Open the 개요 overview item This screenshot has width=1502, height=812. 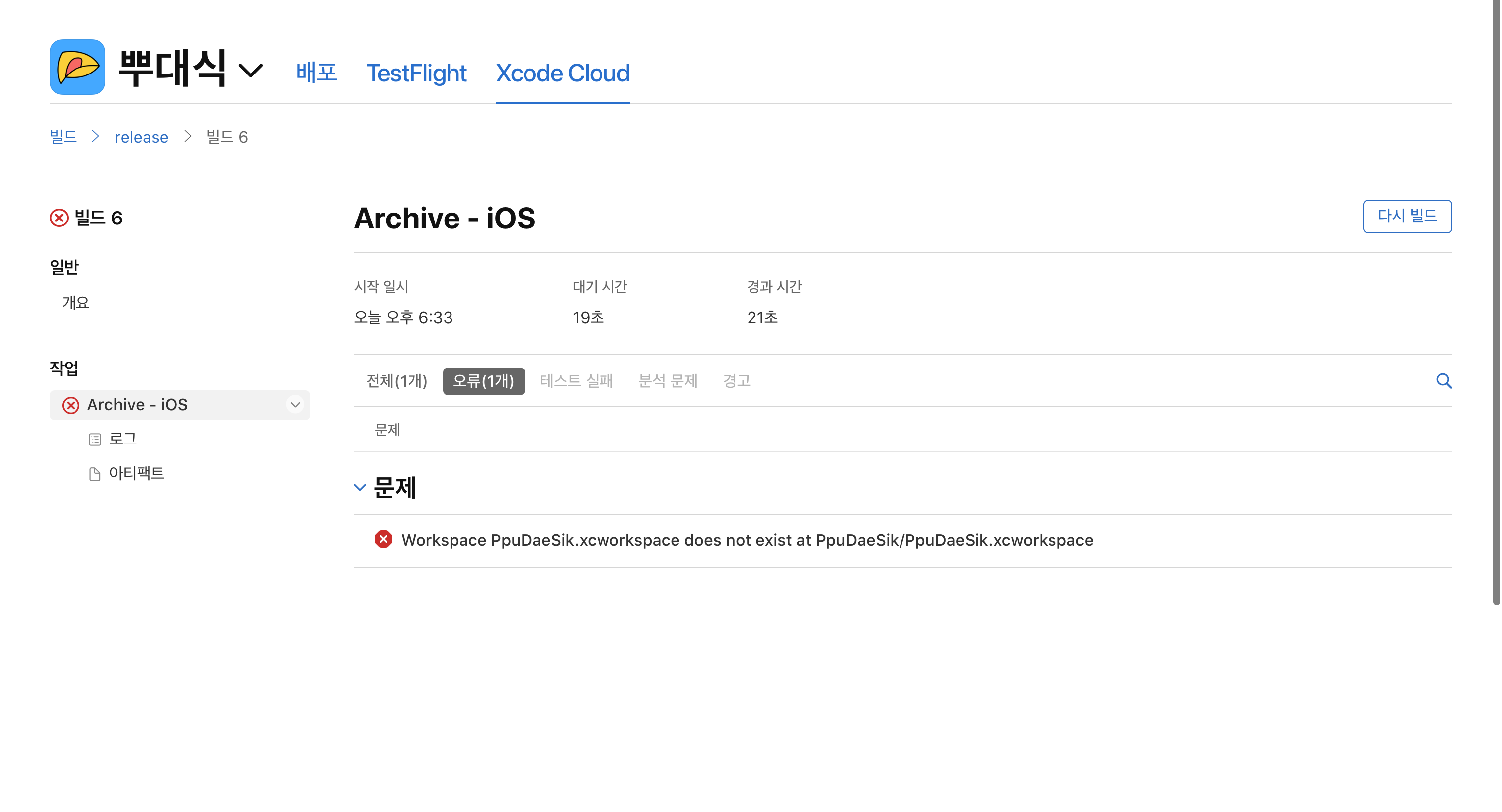(x=76, y=302)
